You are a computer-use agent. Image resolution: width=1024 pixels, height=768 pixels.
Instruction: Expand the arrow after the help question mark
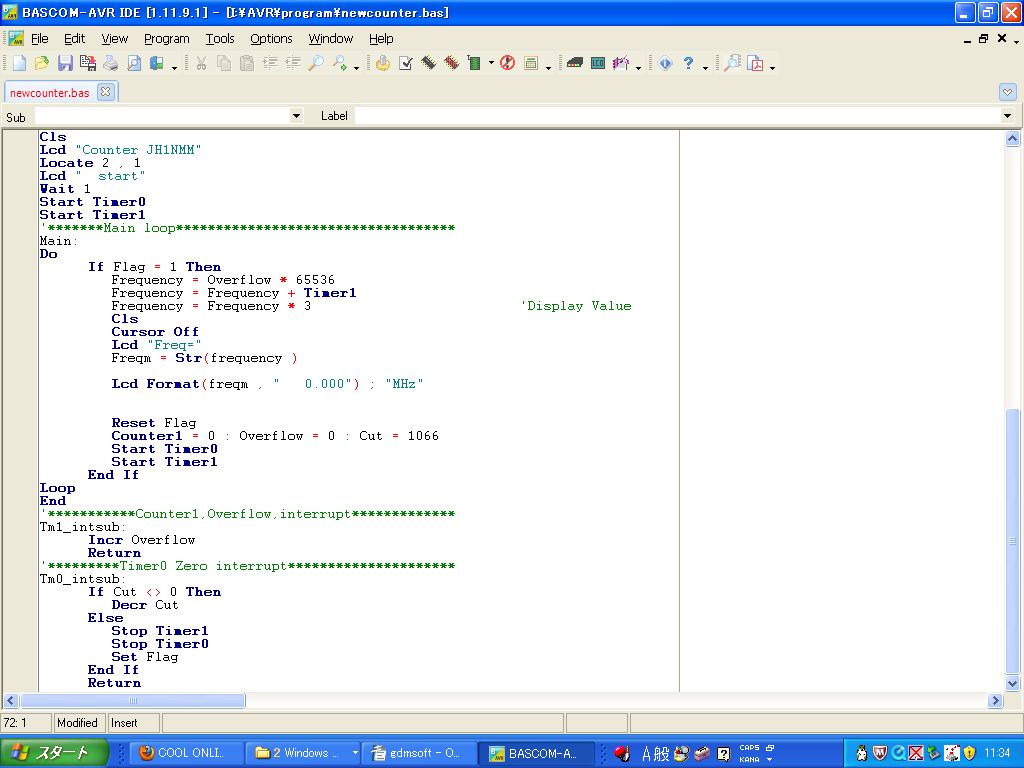pyautogui.click(x=705, y=67)
